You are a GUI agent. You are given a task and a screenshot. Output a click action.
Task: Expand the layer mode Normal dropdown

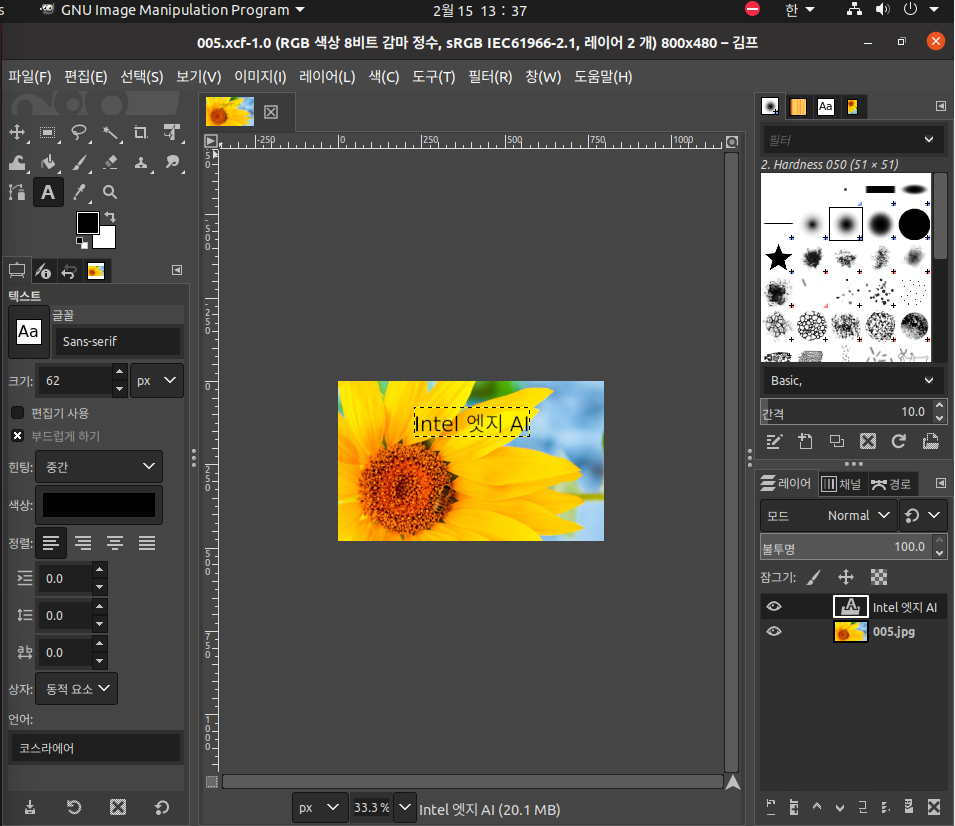(856, 516)
